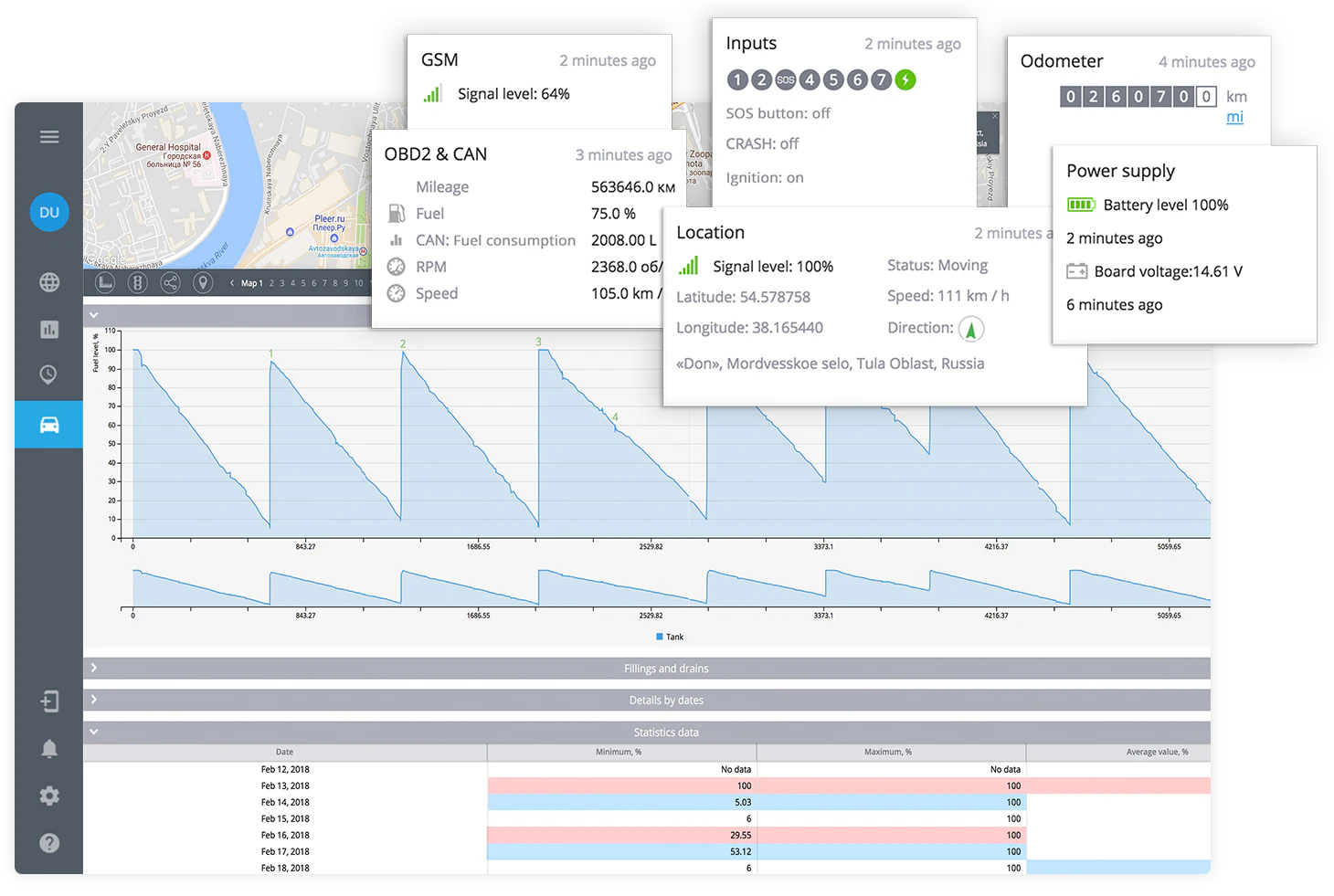Screen dimensions: 1334x896
Task: Toggle the SOS input in the Inputs panel
Action: click(x=786, y=80)
